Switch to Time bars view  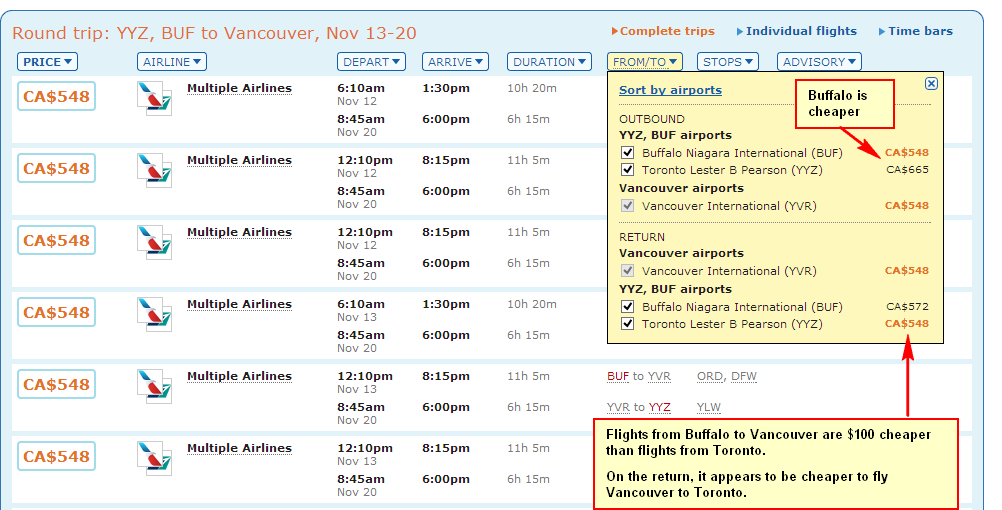click(x=915, y=31)
